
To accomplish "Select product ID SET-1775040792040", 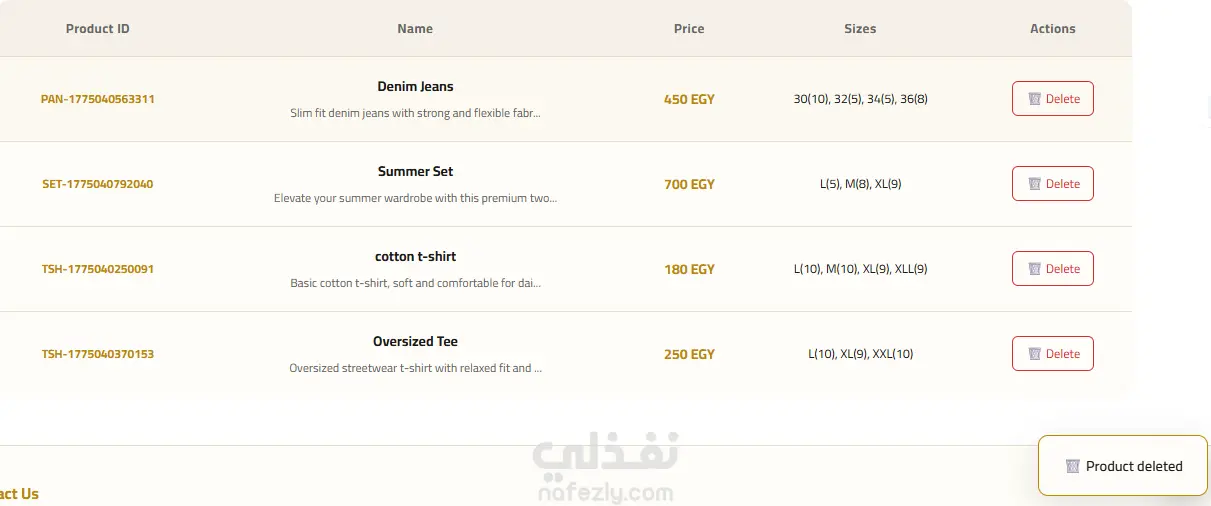I will pos(98,185).
